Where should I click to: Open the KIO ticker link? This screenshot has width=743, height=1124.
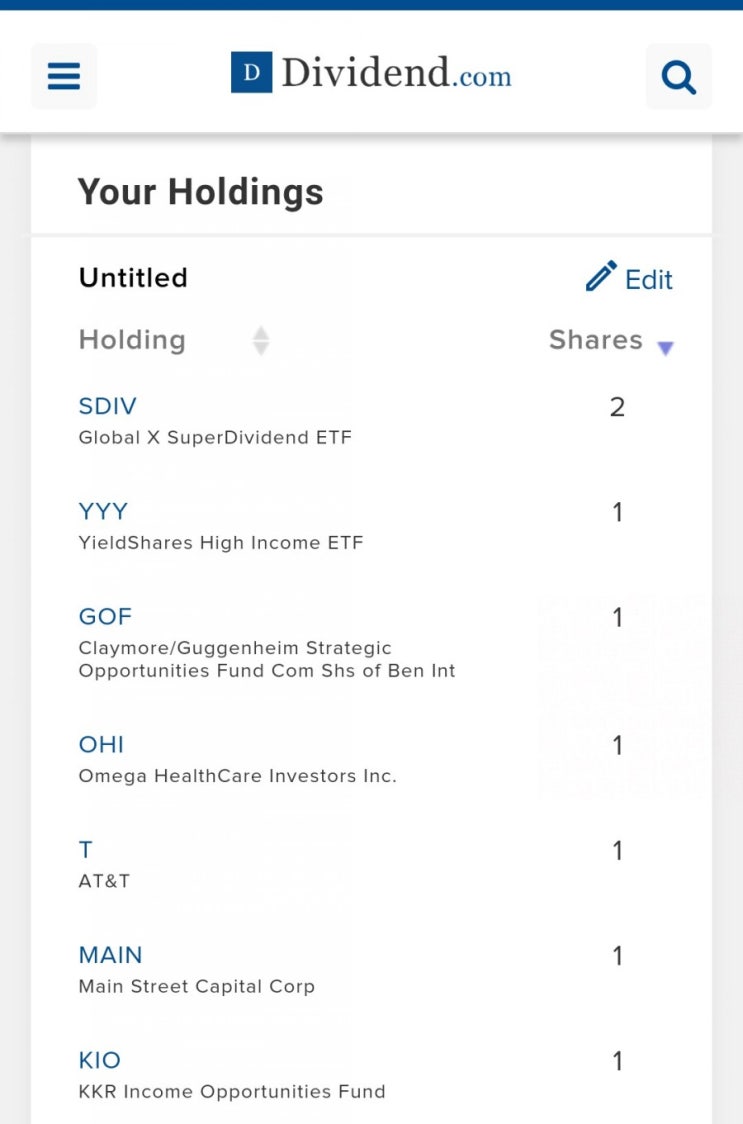pos(100,1061)
